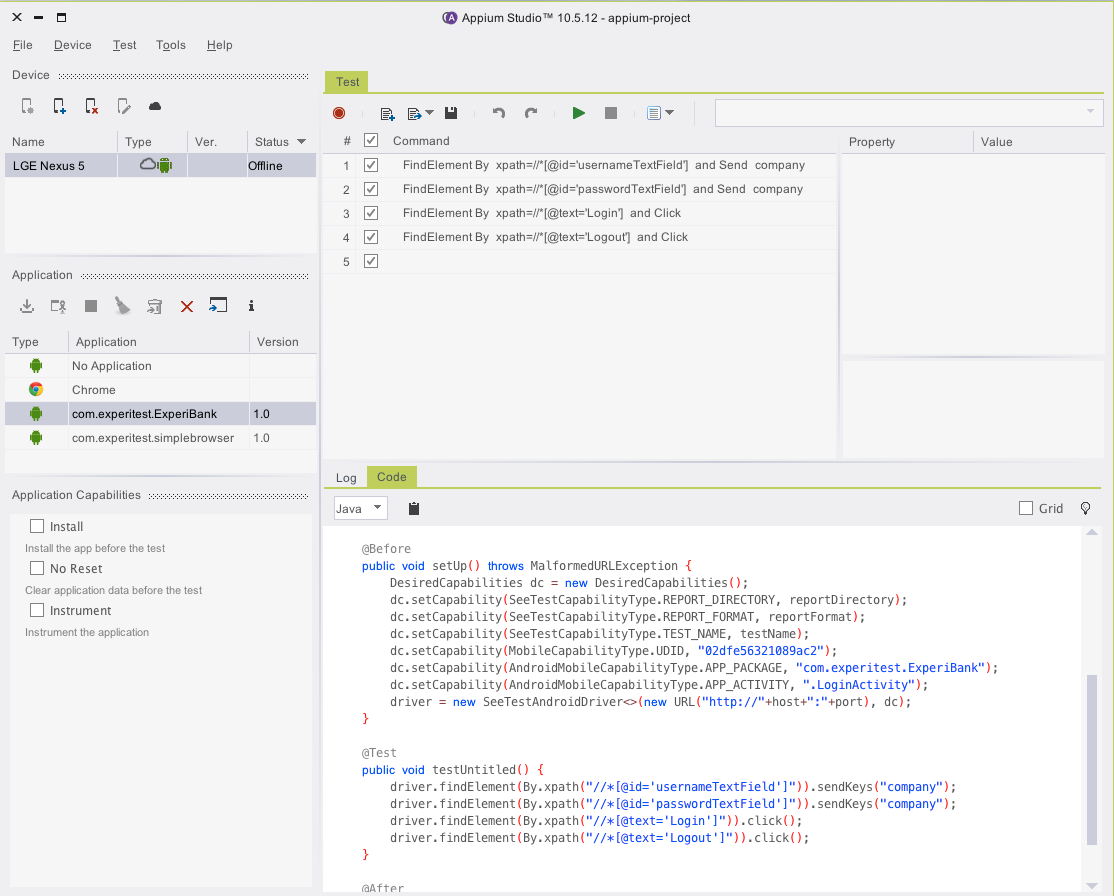Screen dimensions: 1114x896
Task: Switch to the Log tab
Action: (x=346, y=477)
